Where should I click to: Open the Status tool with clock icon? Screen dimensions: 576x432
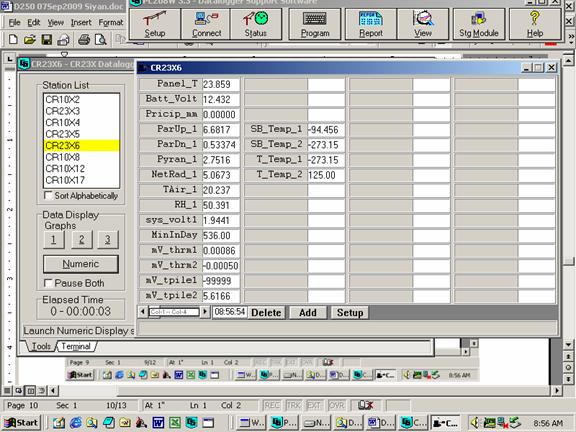[x=256, y=24]
